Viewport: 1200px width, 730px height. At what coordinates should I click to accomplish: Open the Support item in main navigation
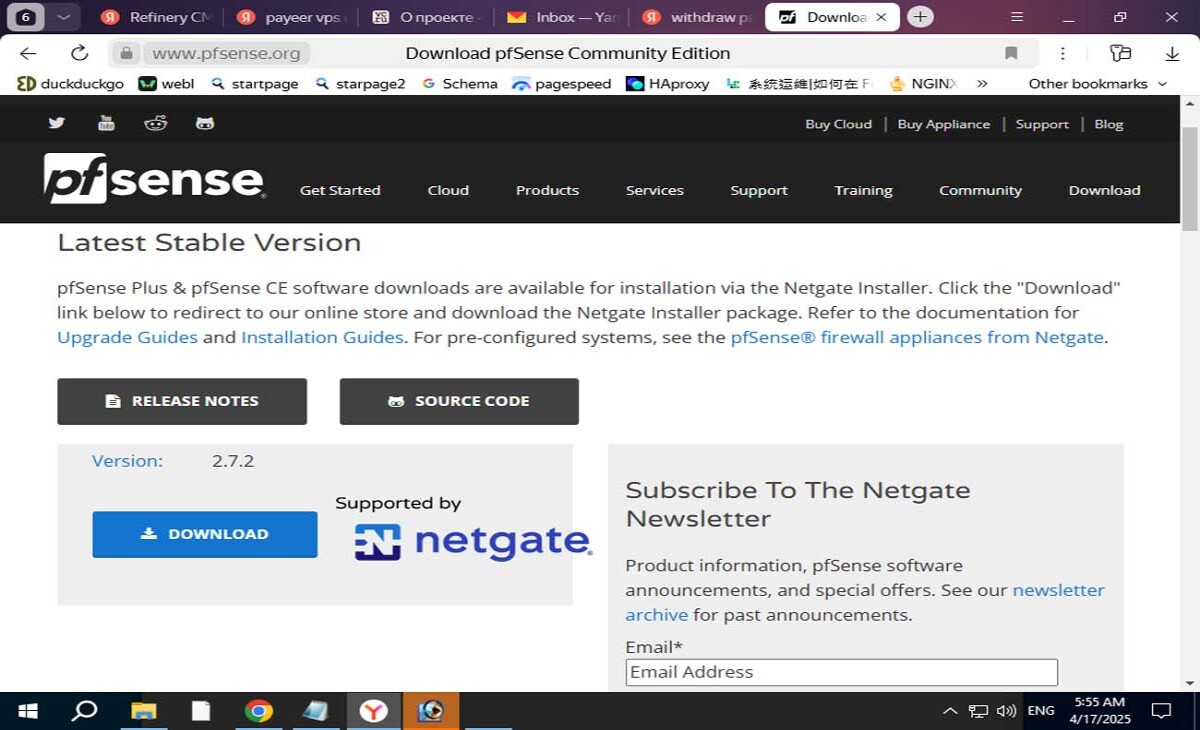(759, 190)
